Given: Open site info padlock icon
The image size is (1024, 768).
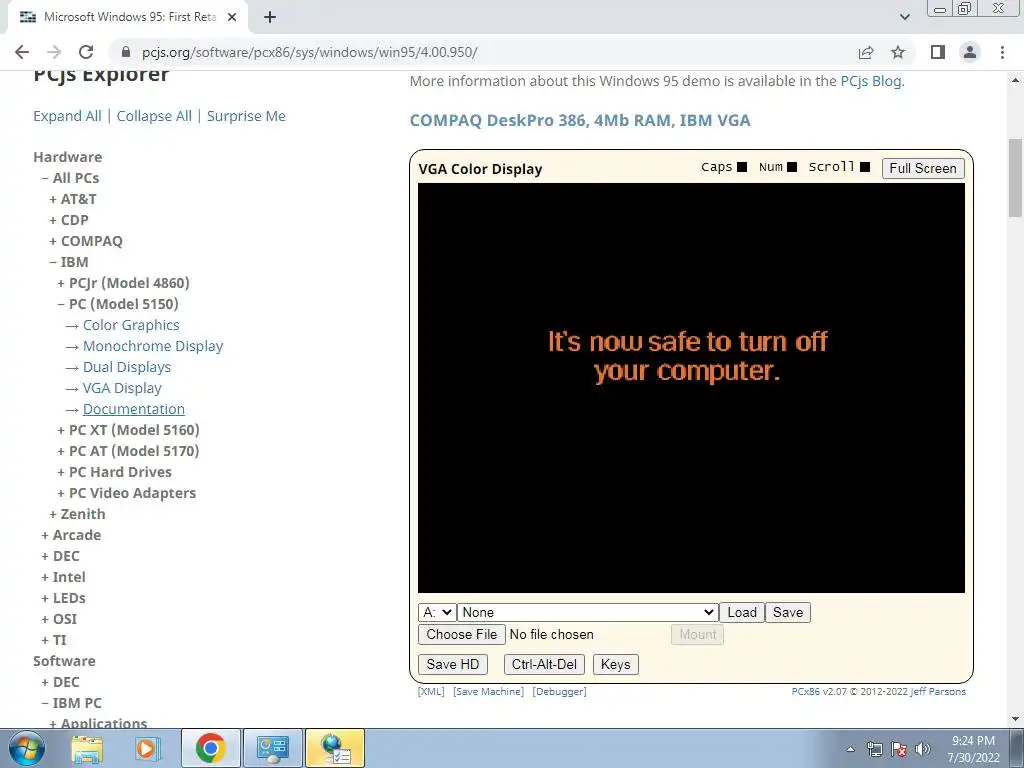Looking at the screenshot, I should [126, 52].
